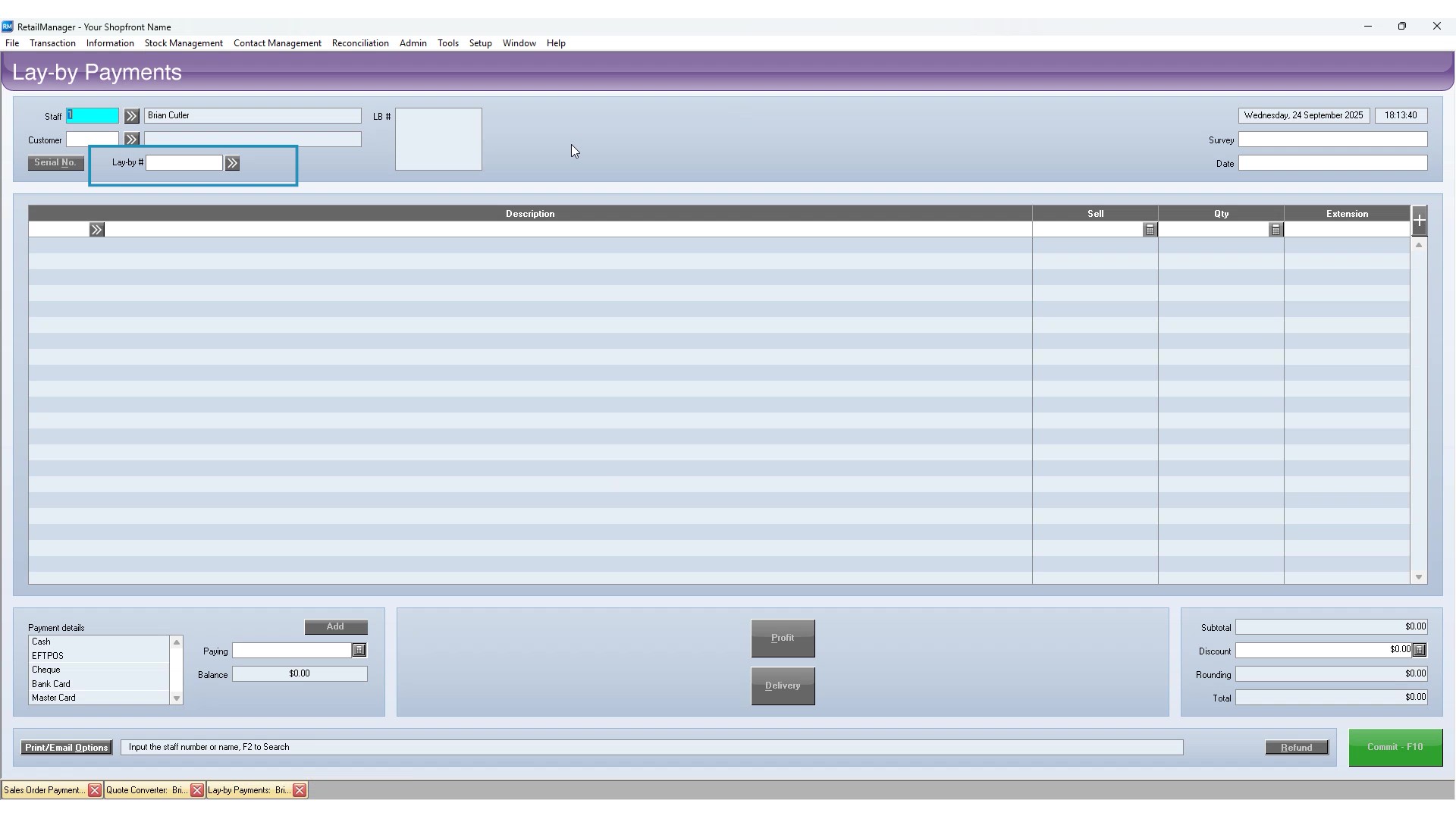
Task: Click the Staff search double-arrow icon
Action: click(131, 115)
